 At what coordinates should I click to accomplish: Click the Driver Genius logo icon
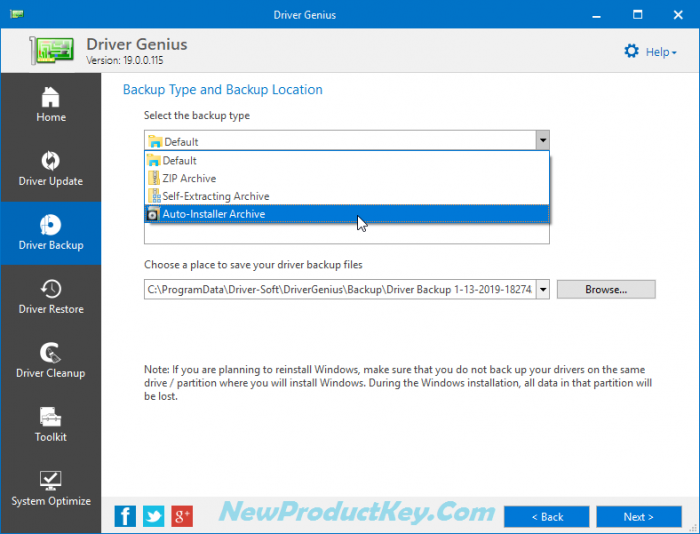click(x=53, y=51)
